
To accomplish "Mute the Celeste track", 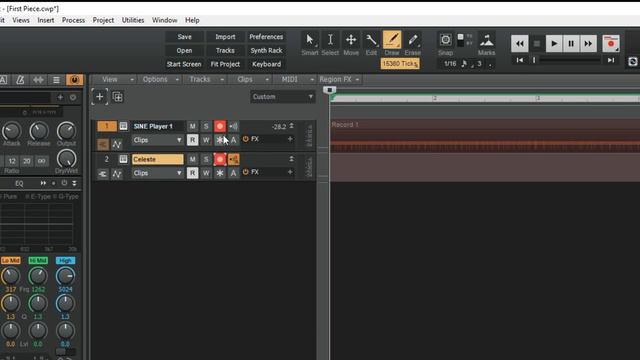I will click(192, 159).
